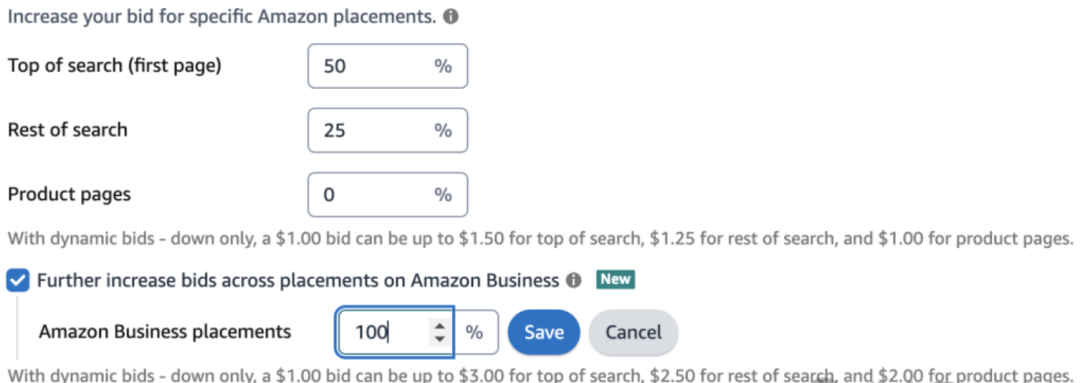Decrease Amazon Business percentage with down arrow
Viewport: 1080px width, 383px height.
pyautogui.click(x=440, y=339)
